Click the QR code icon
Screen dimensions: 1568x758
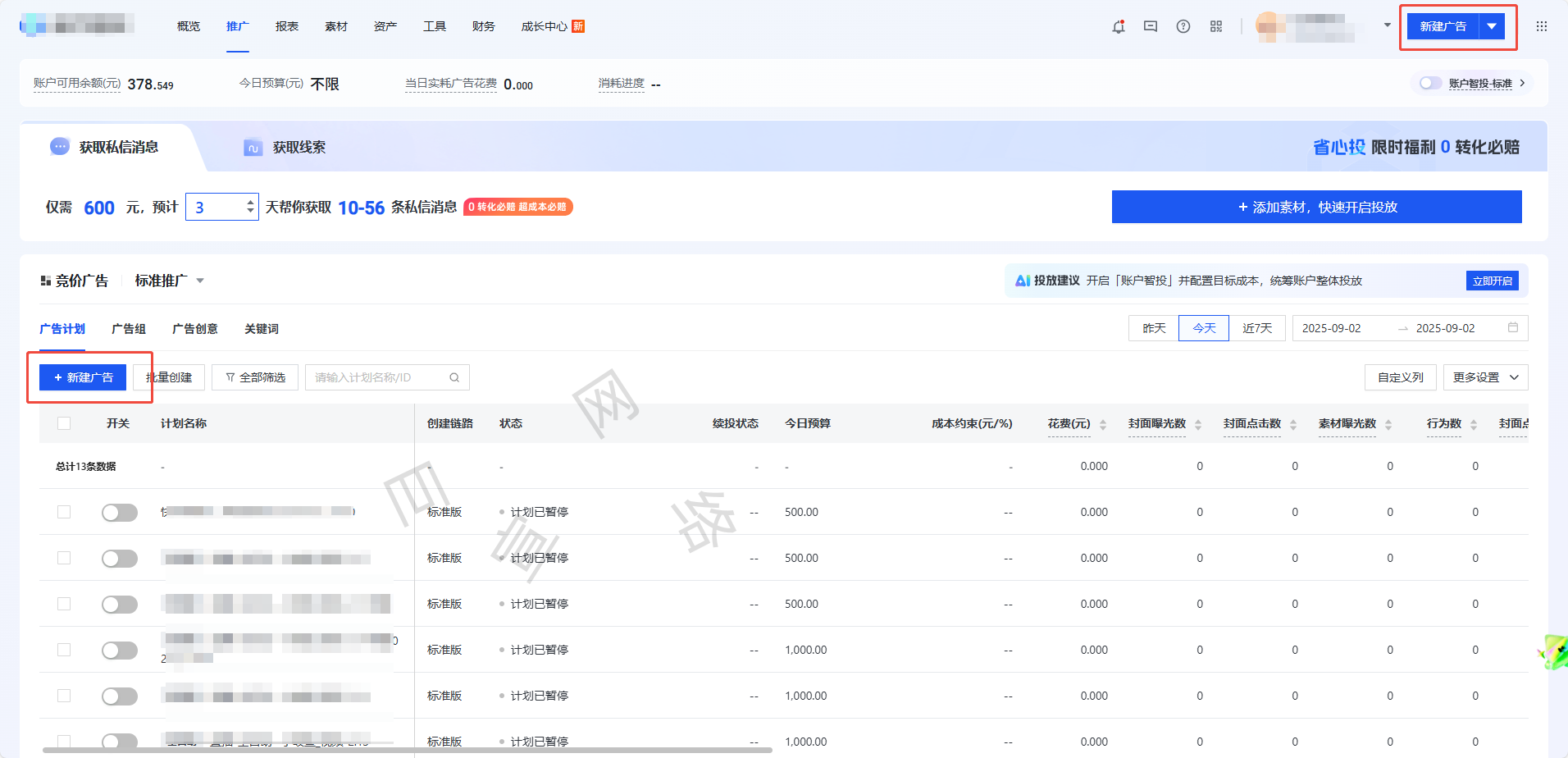[x=1216, y=26]
